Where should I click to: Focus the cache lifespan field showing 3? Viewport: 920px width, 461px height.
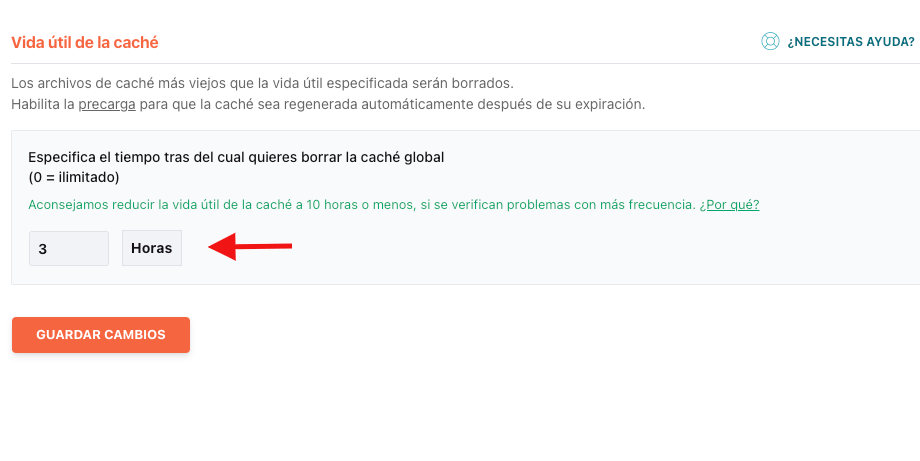click(x=69, y=249)
